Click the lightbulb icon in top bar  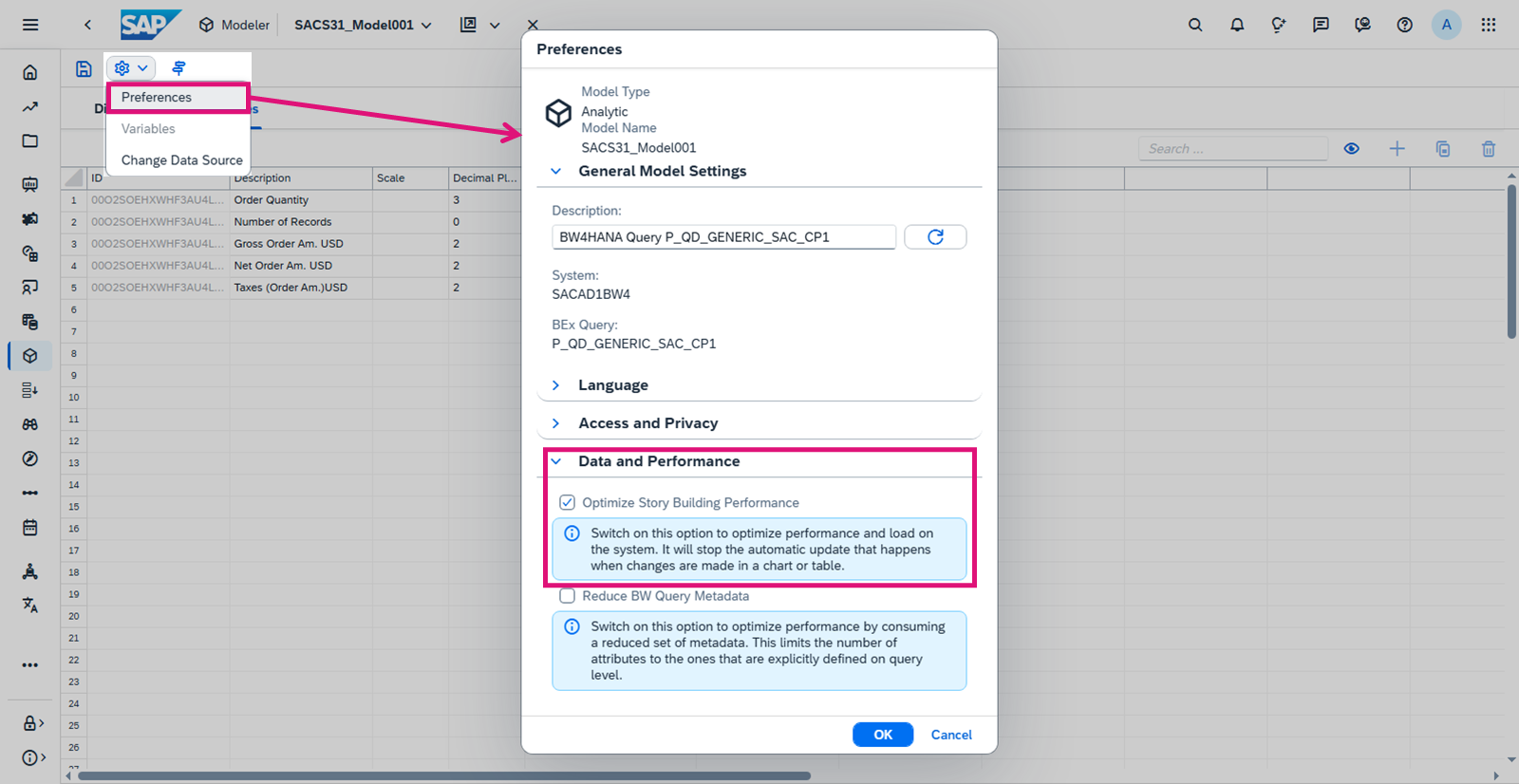point(1279,25)
